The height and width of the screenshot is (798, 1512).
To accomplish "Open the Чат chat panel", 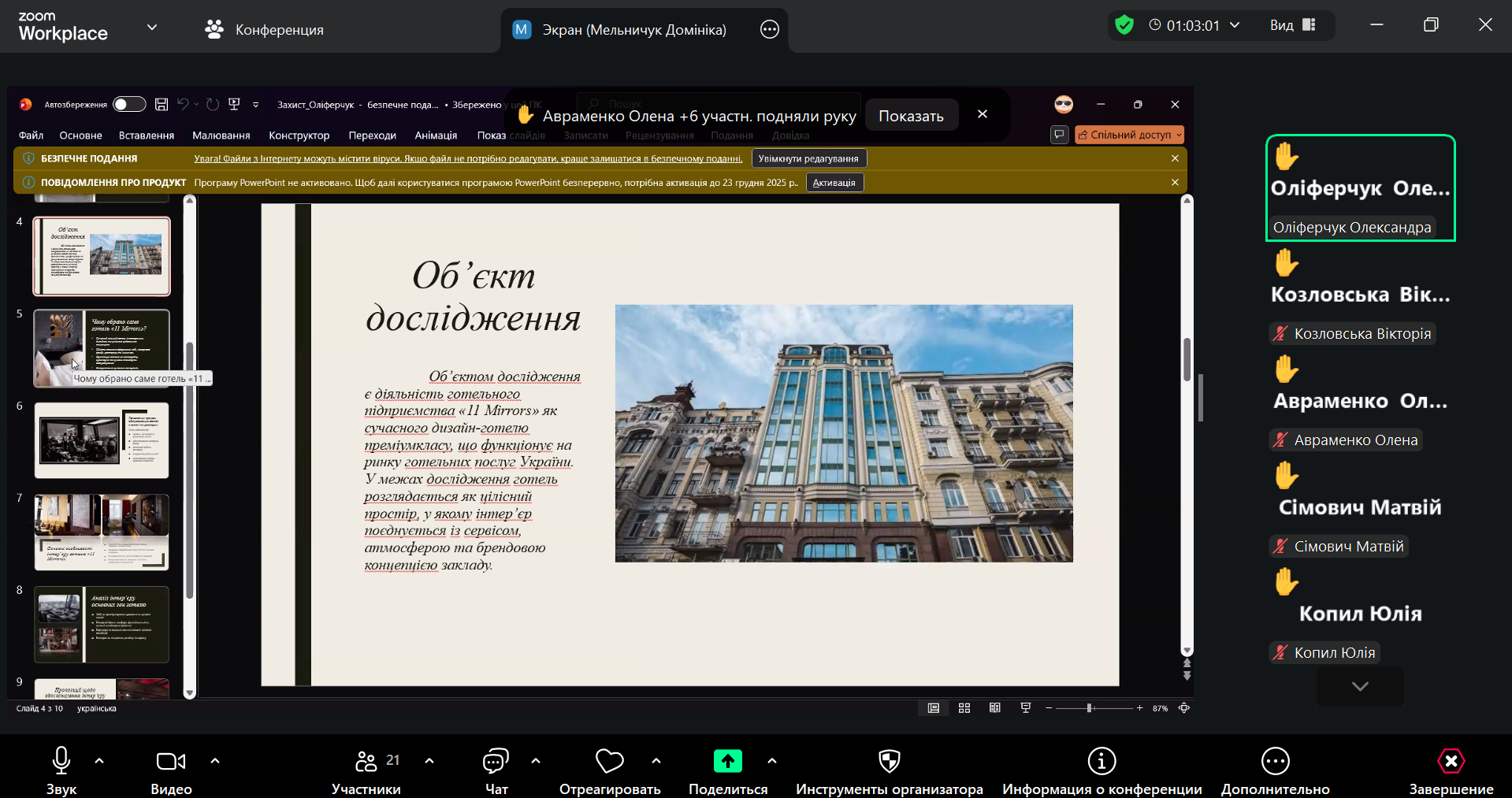I will pyautogui.click(x=496, y=761).
